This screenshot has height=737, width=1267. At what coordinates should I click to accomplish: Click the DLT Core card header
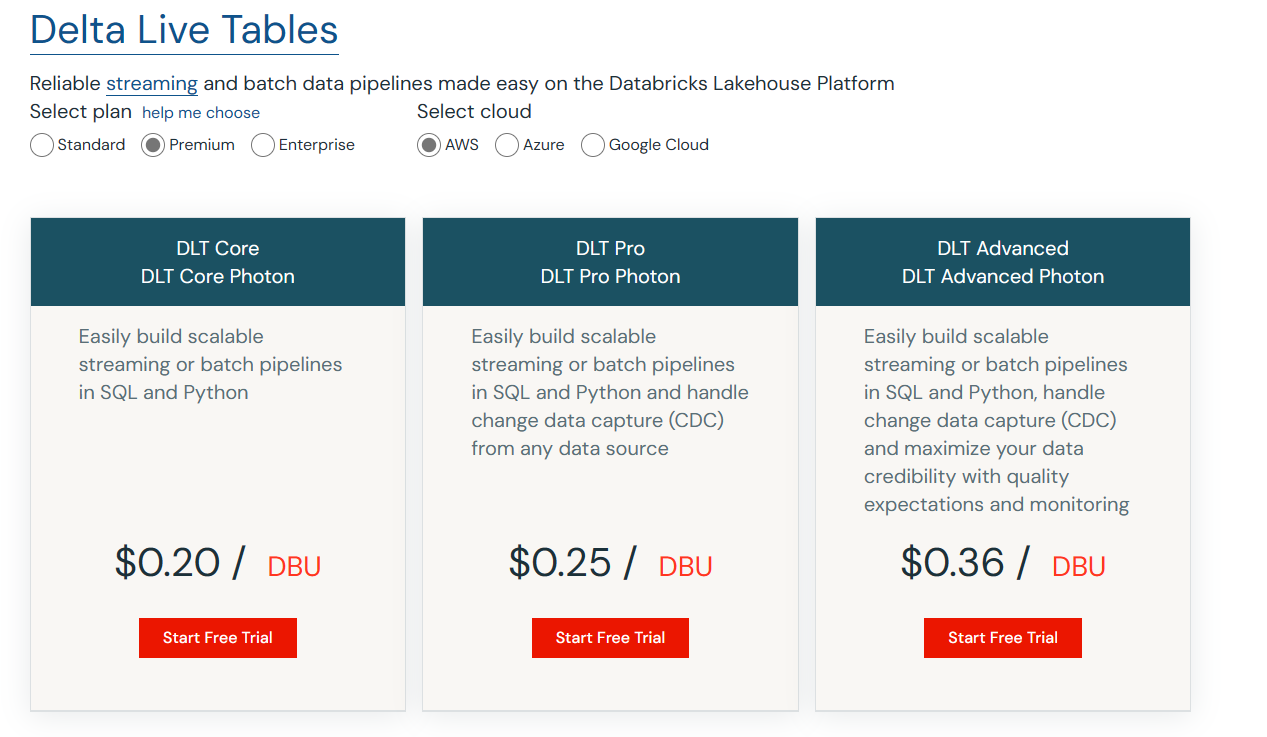218,262
